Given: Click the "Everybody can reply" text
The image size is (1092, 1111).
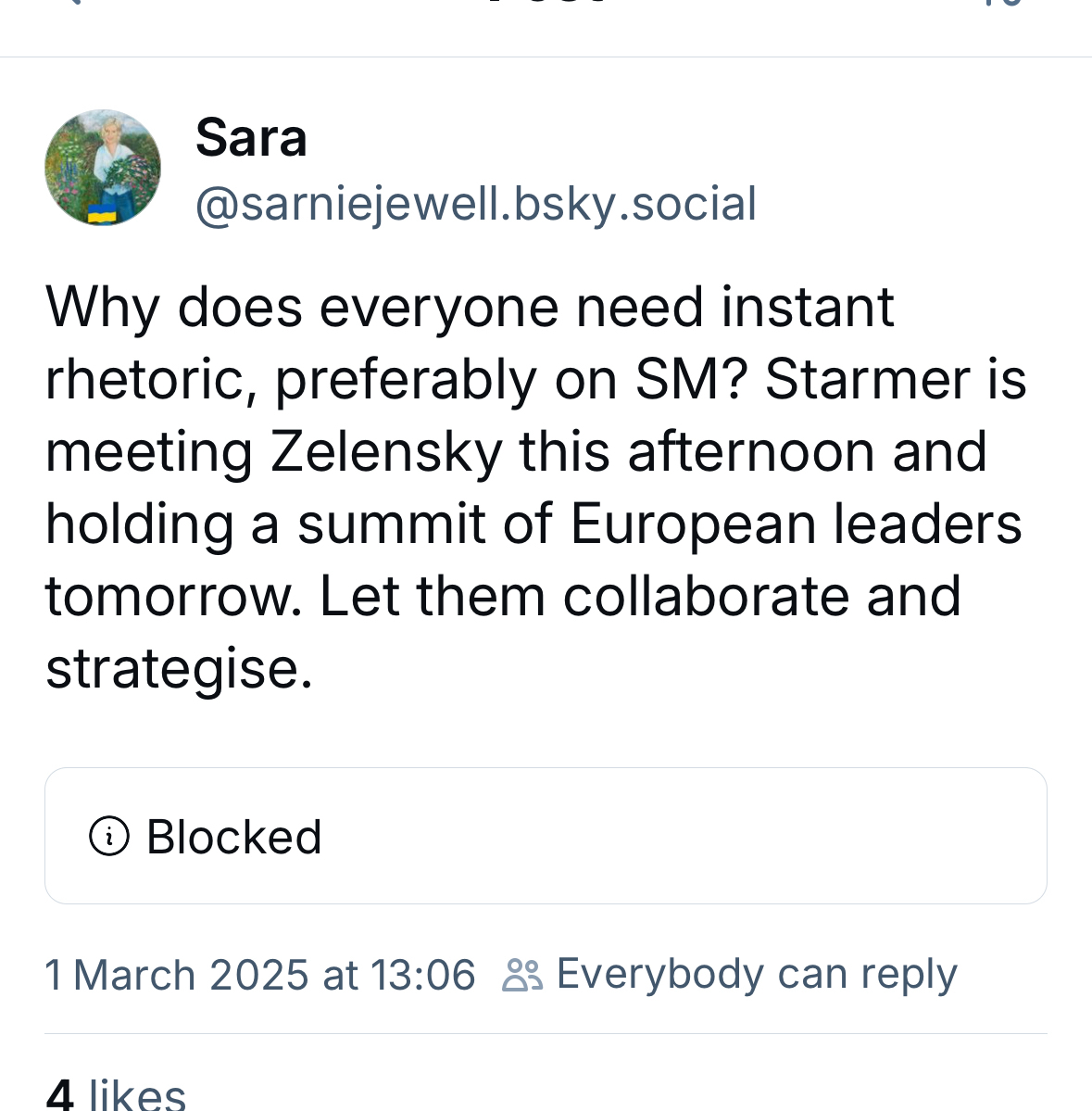Looking at the screenshot, I should click(x=756, y=975).
